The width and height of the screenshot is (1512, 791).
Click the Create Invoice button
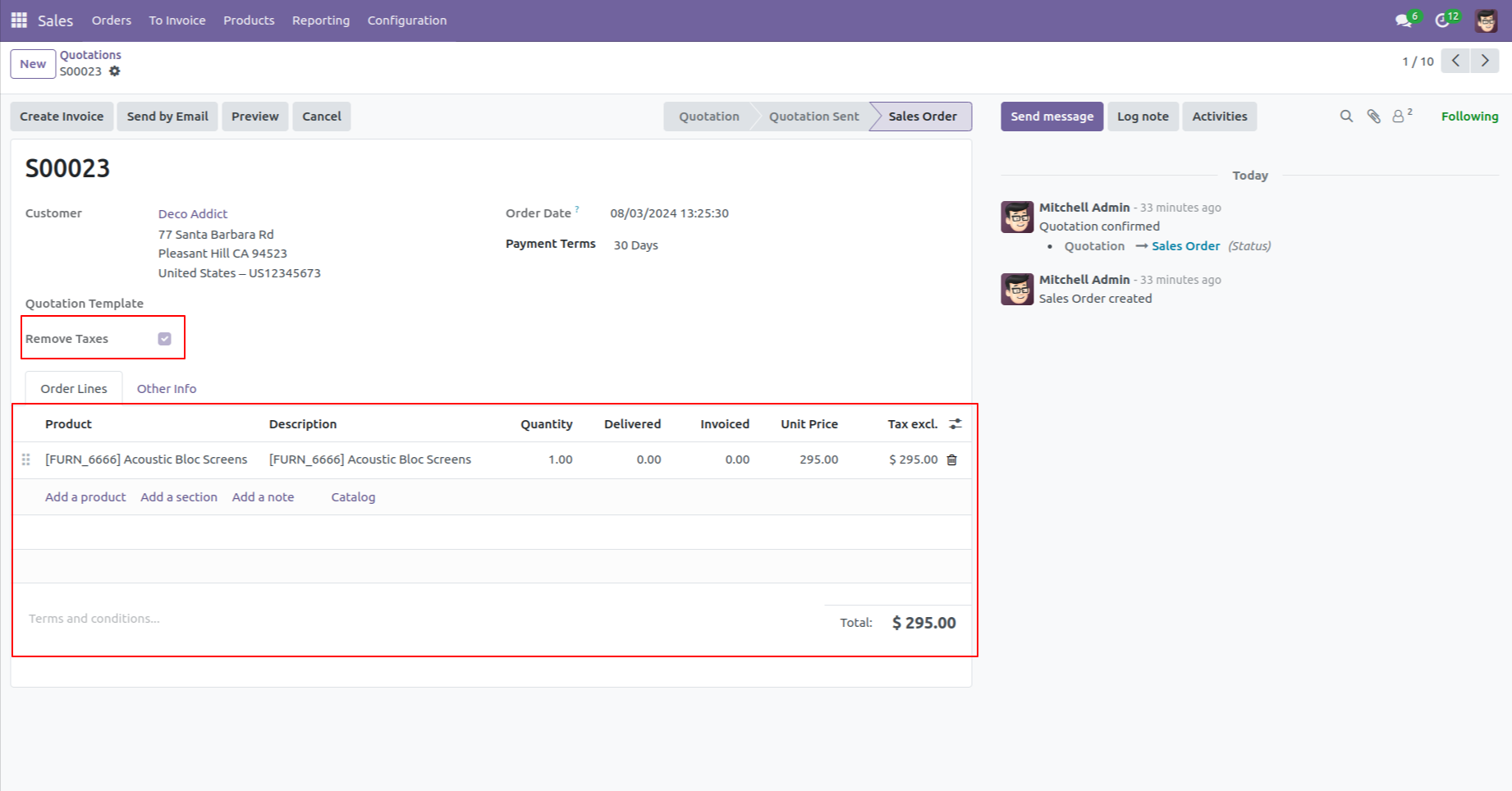tap(62, 116)
